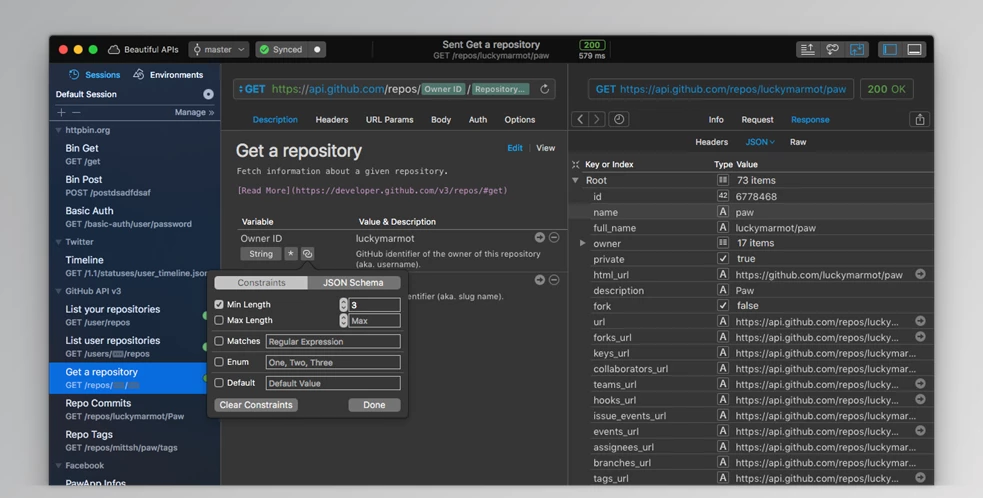The height and width of the screenshot is (498, 983).
Task: Click the arrow icon next to the html_url value
Action: click(x=920, y=274)
